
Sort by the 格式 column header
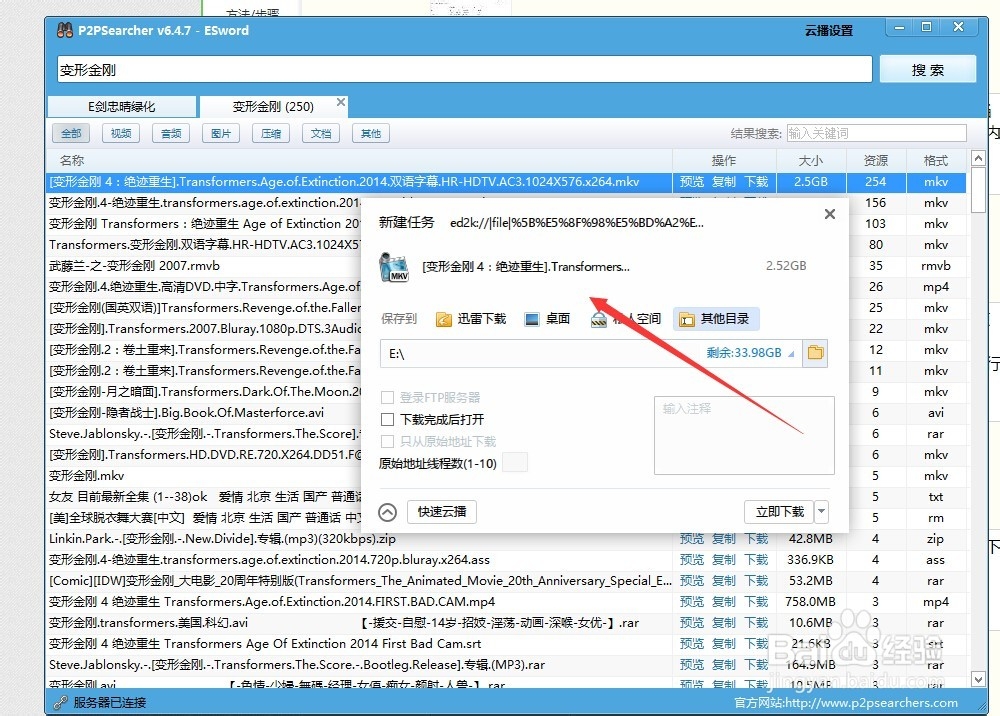(936, 160)
